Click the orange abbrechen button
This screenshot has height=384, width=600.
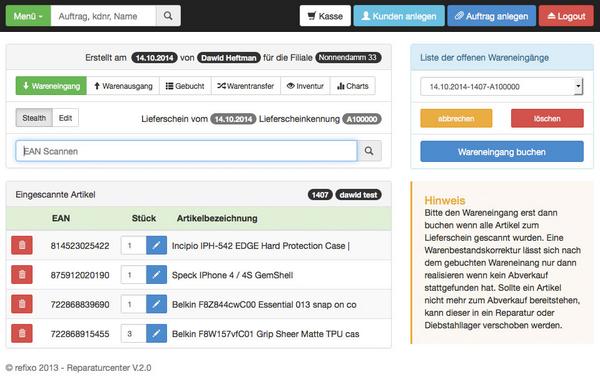click(x=456, y=118)
